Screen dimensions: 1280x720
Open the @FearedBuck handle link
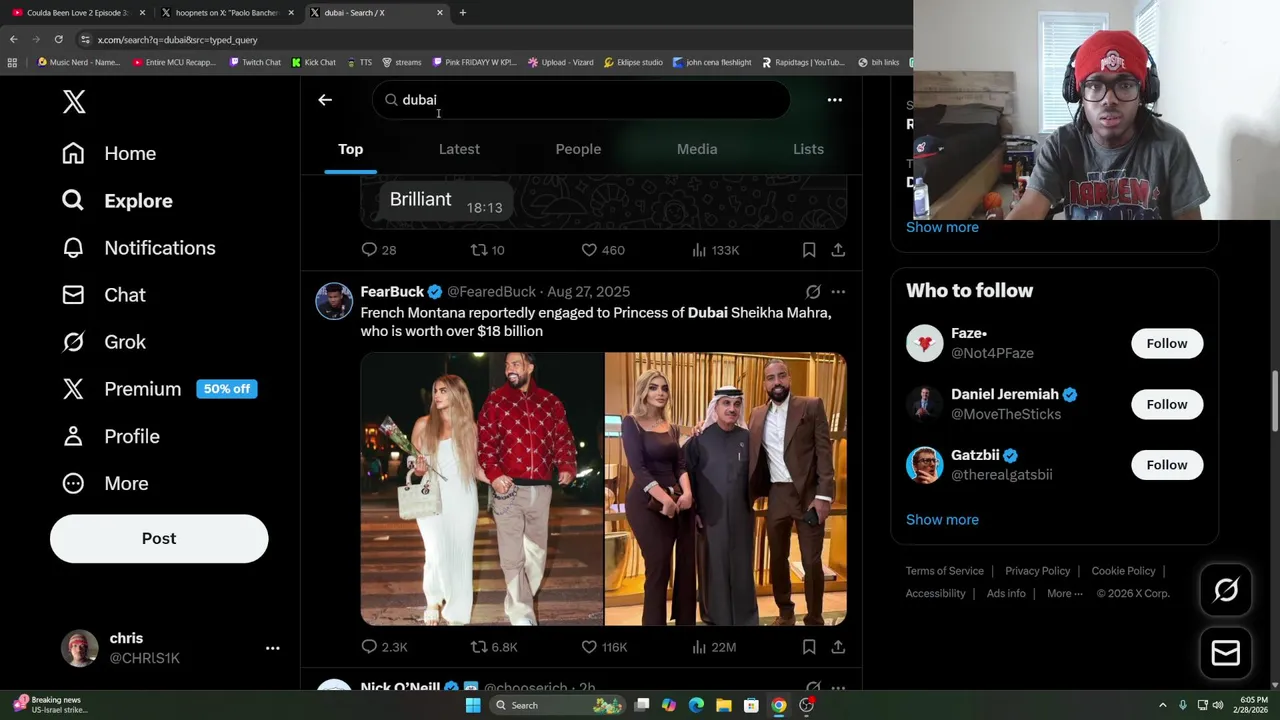point(491,292)
